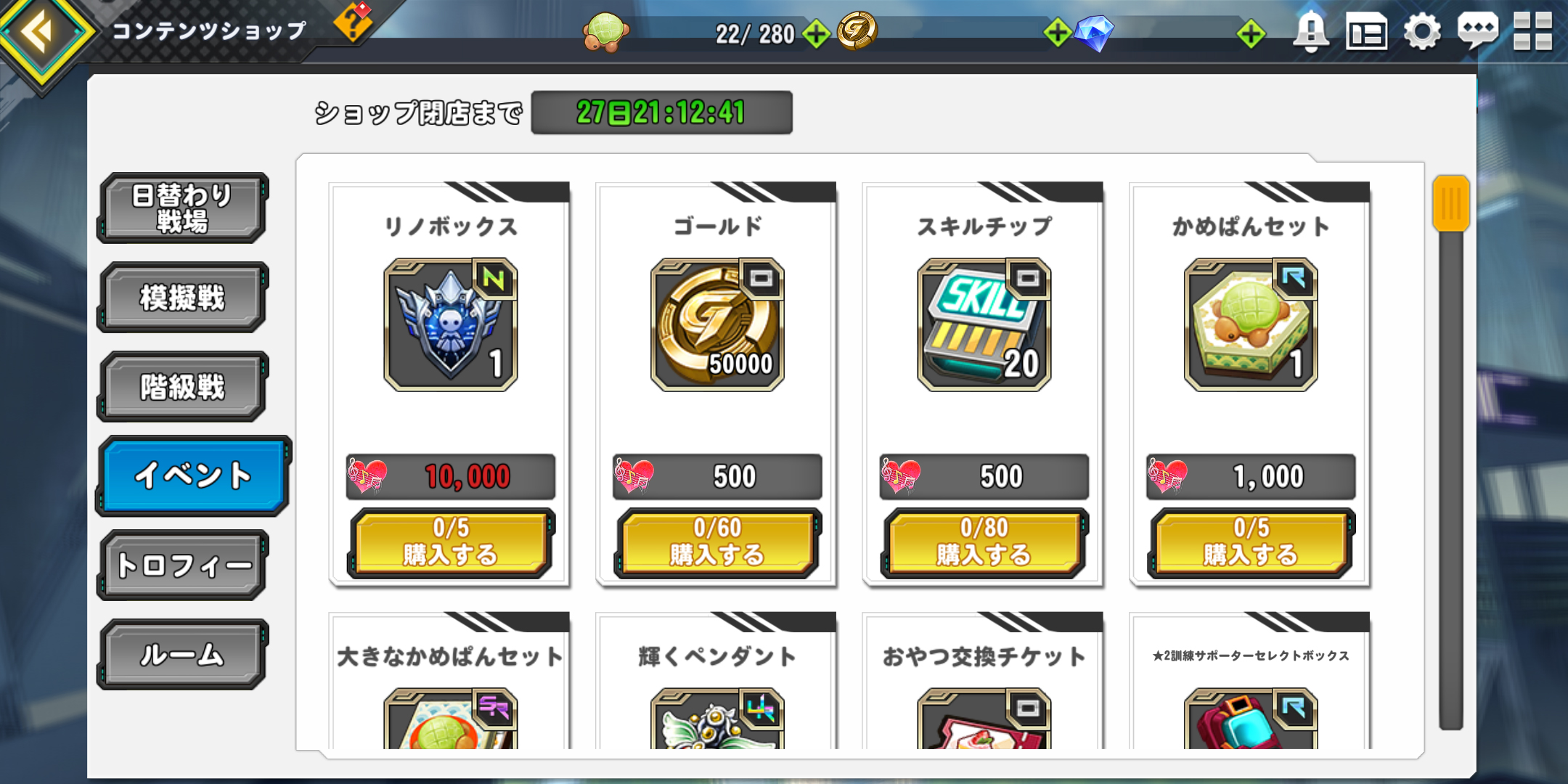Click the orange shop scrollbar handle

(1450, 204)
